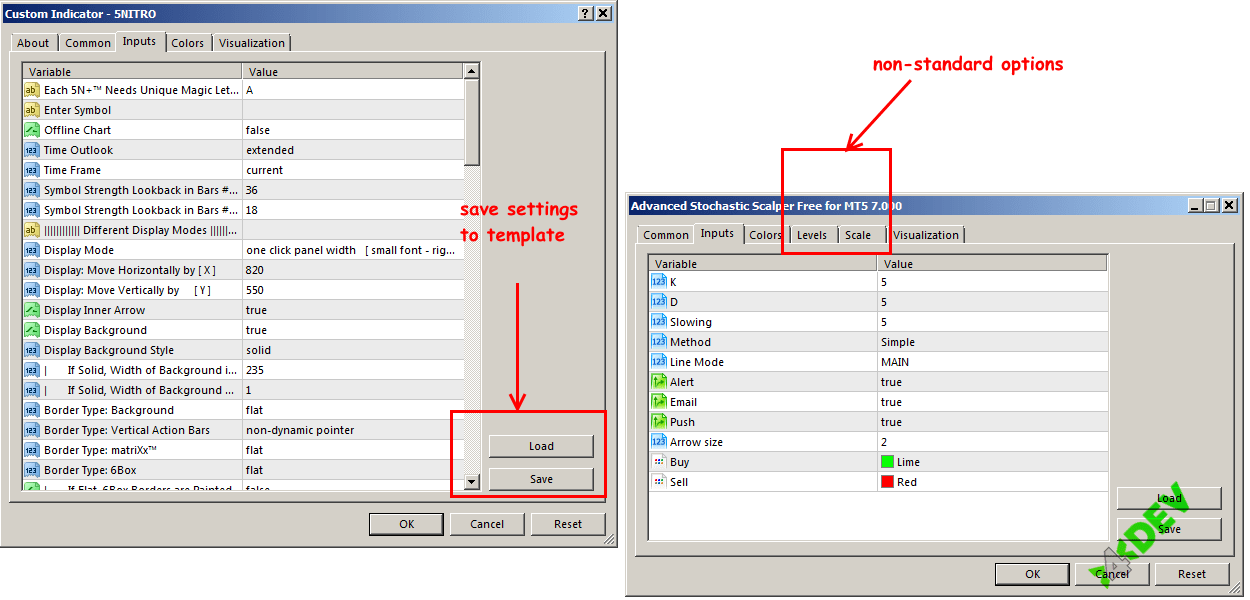The height and width of the screenshot is (600, 1250).
Task: Click the value '550' for Move Vertically
Action: [x=255, y=290]
